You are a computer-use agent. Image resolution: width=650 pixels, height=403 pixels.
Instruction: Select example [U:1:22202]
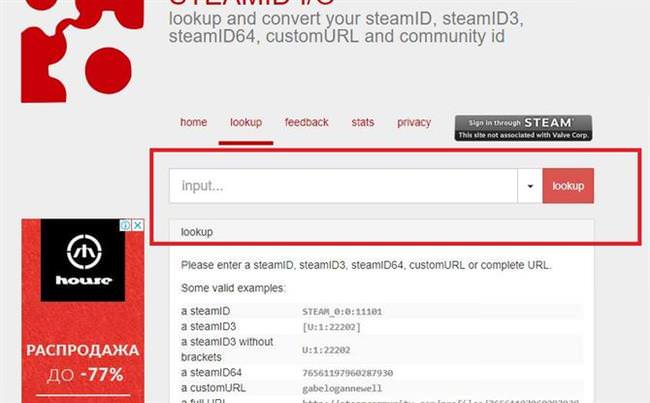(331, 327)
